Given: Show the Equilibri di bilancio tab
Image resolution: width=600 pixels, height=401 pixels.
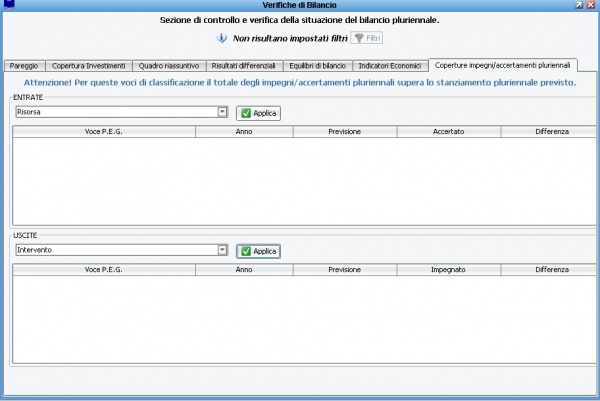Looking at the screenshot, I should click(x=317, y=65).
